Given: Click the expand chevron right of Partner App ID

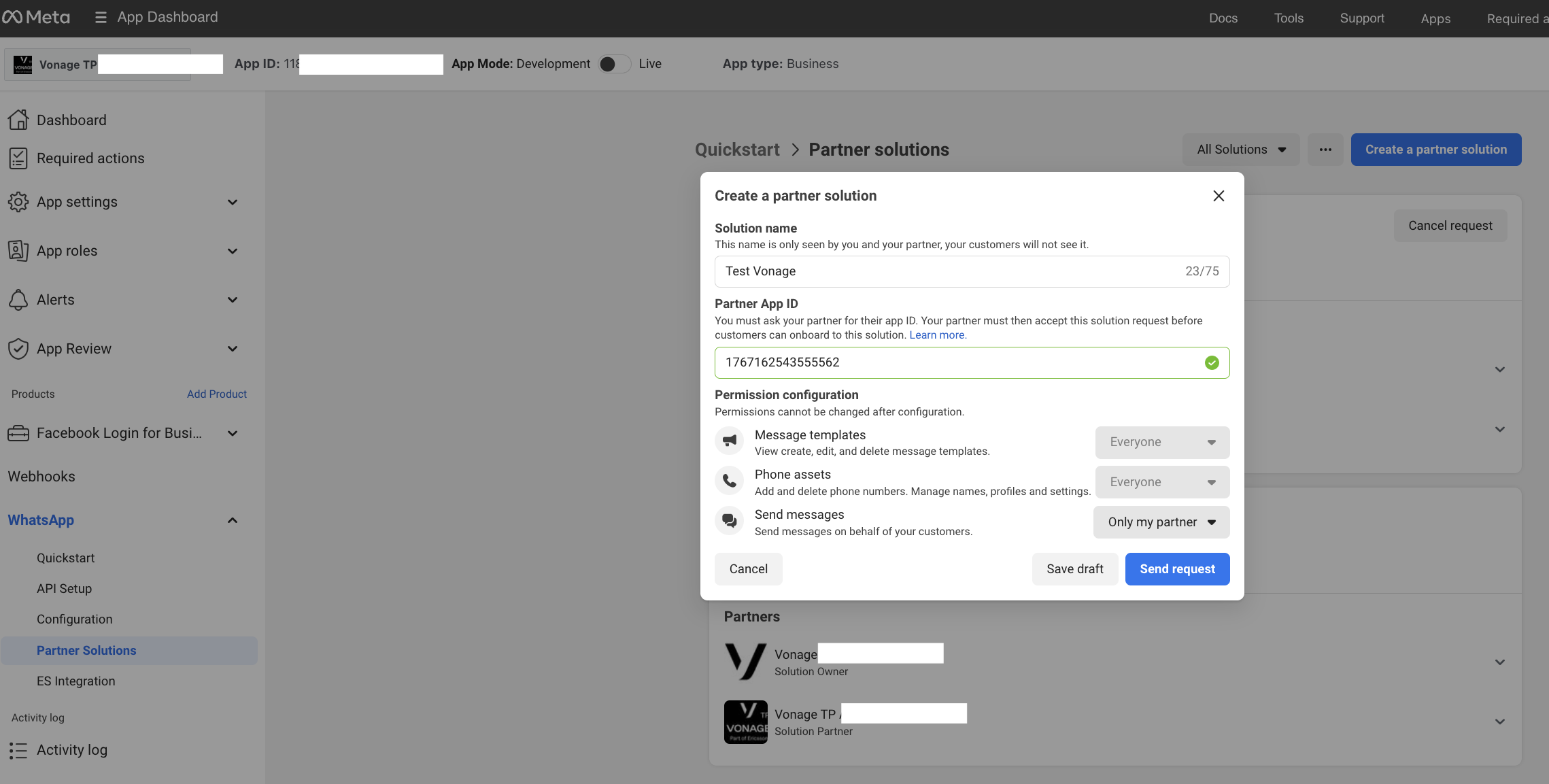Looking at the screenshot, I should pos(1499,369).
